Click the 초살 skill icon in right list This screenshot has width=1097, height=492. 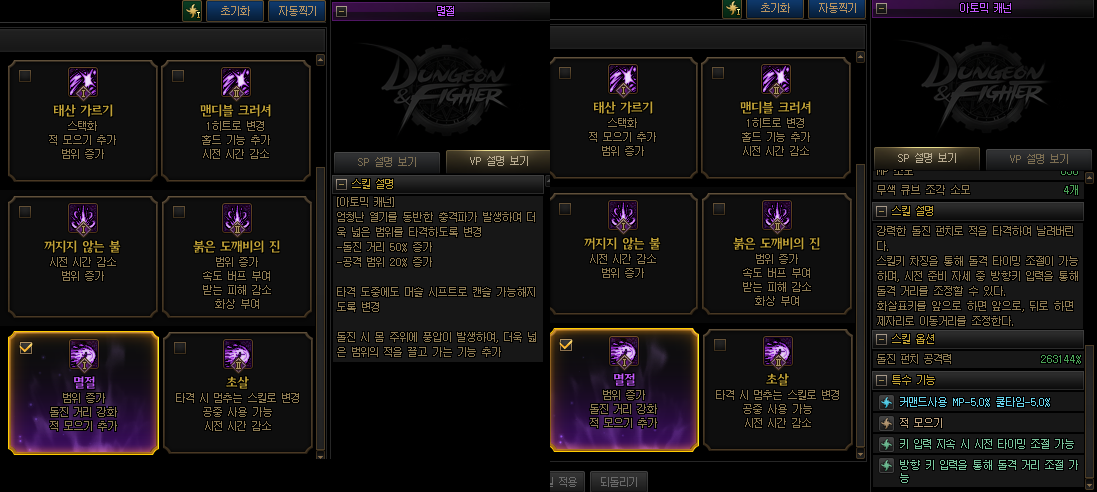tap(777, 351)
